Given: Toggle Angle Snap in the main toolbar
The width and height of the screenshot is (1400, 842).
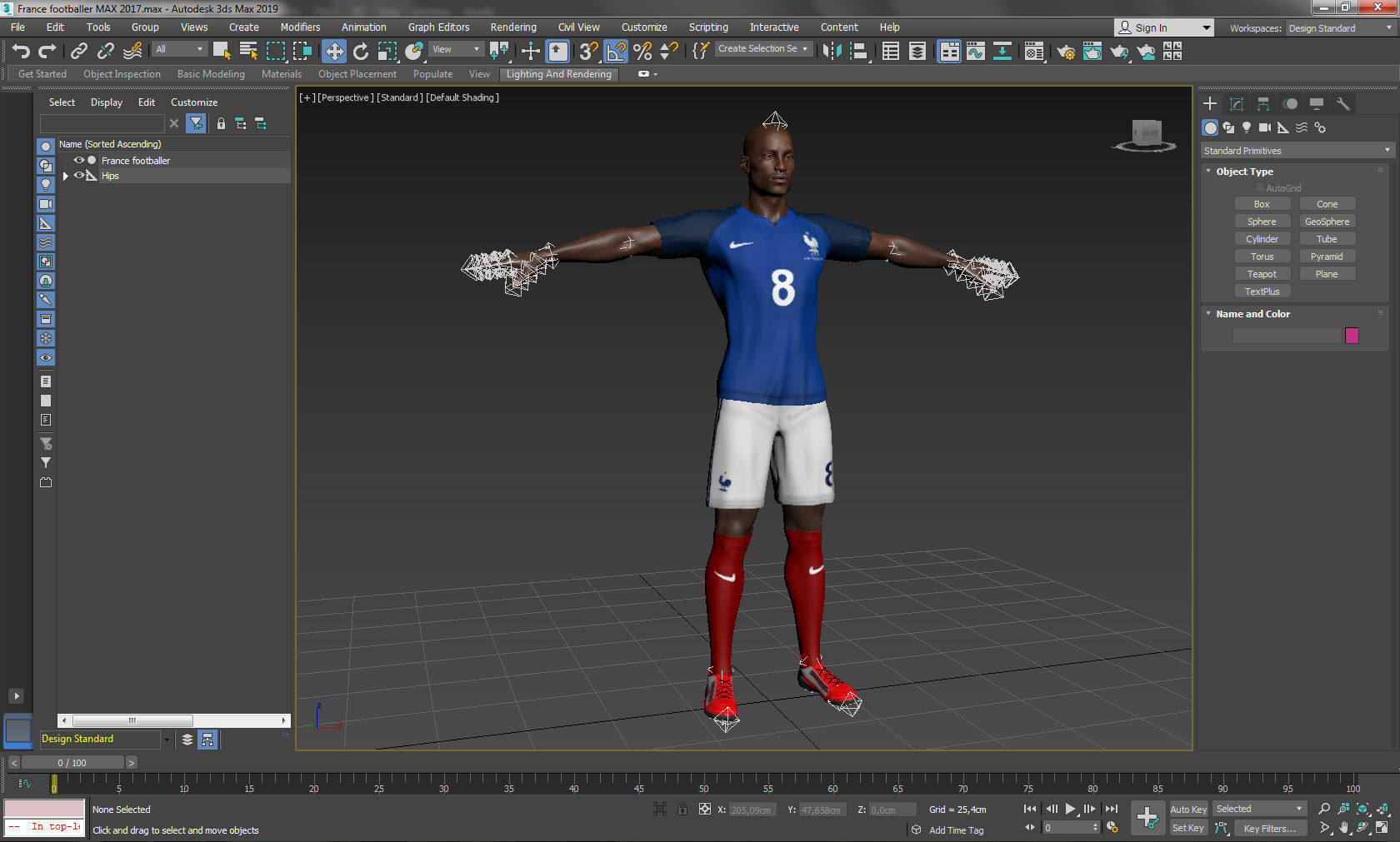Looking at the screenshot, I should click(616, 52).
